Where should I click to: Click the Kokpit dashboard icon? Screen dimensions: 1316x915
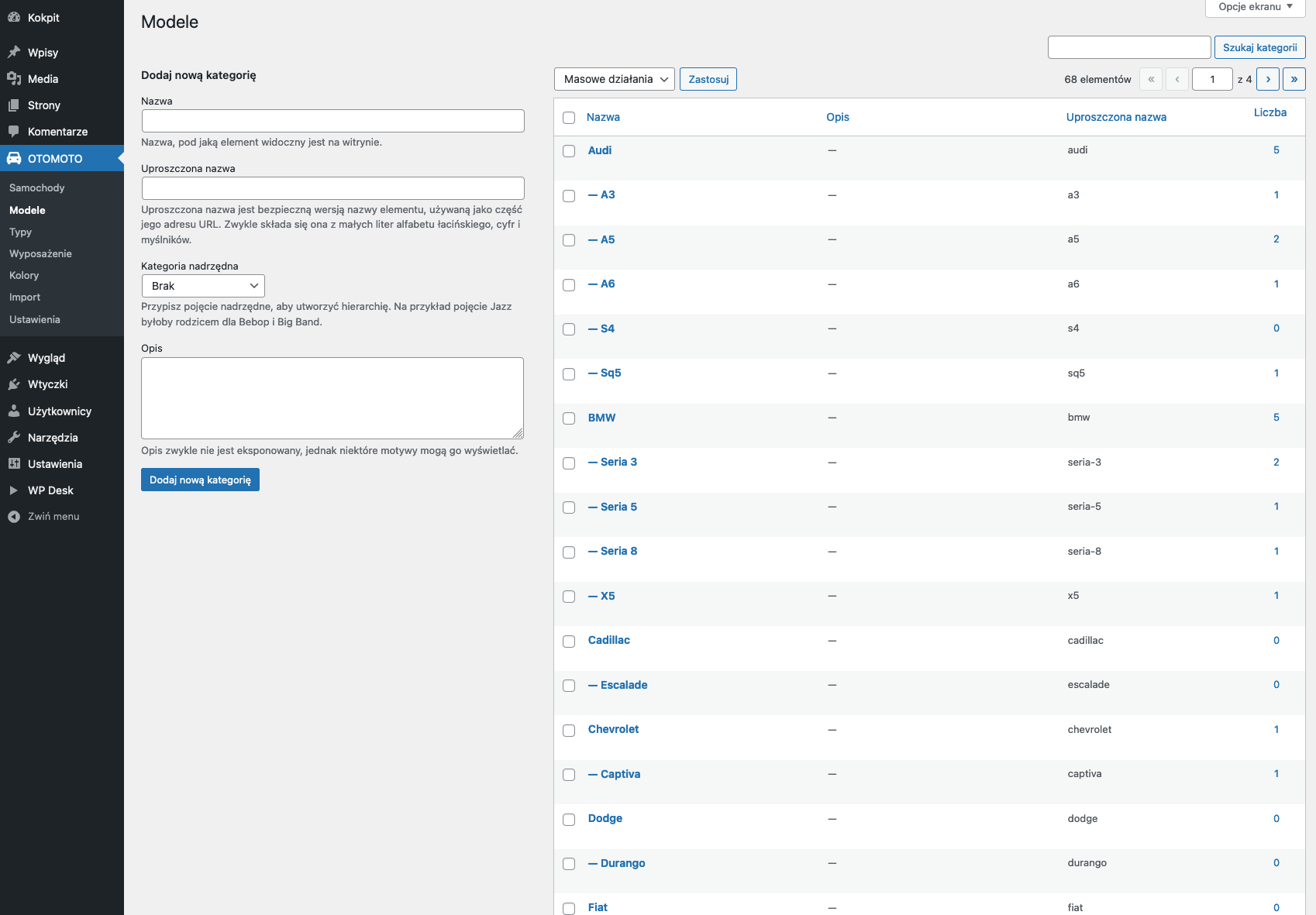(14, 18)
